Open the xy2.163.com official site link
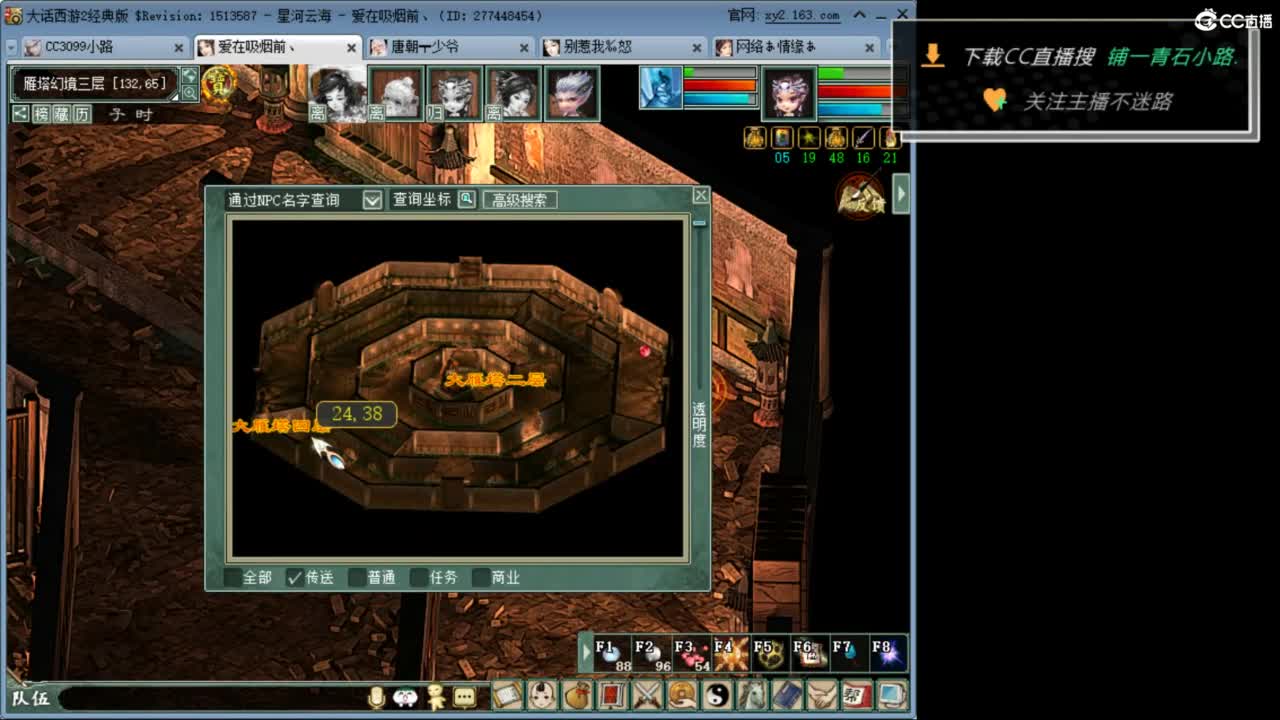This screenshot has height=720, width=1280. (x=803, y=16)
